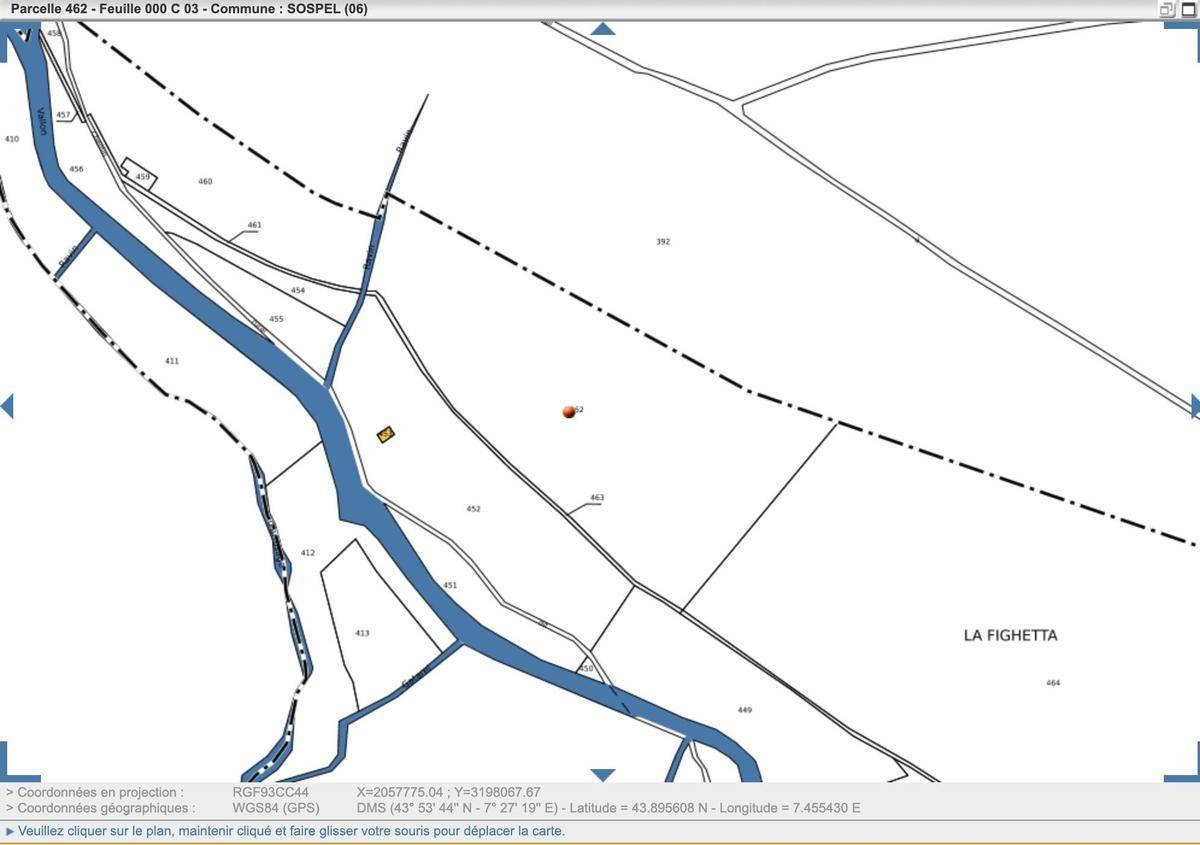Select parcel 392 on the map
1200x845 pixels.
pyautogui.click(x=663, y=242)
